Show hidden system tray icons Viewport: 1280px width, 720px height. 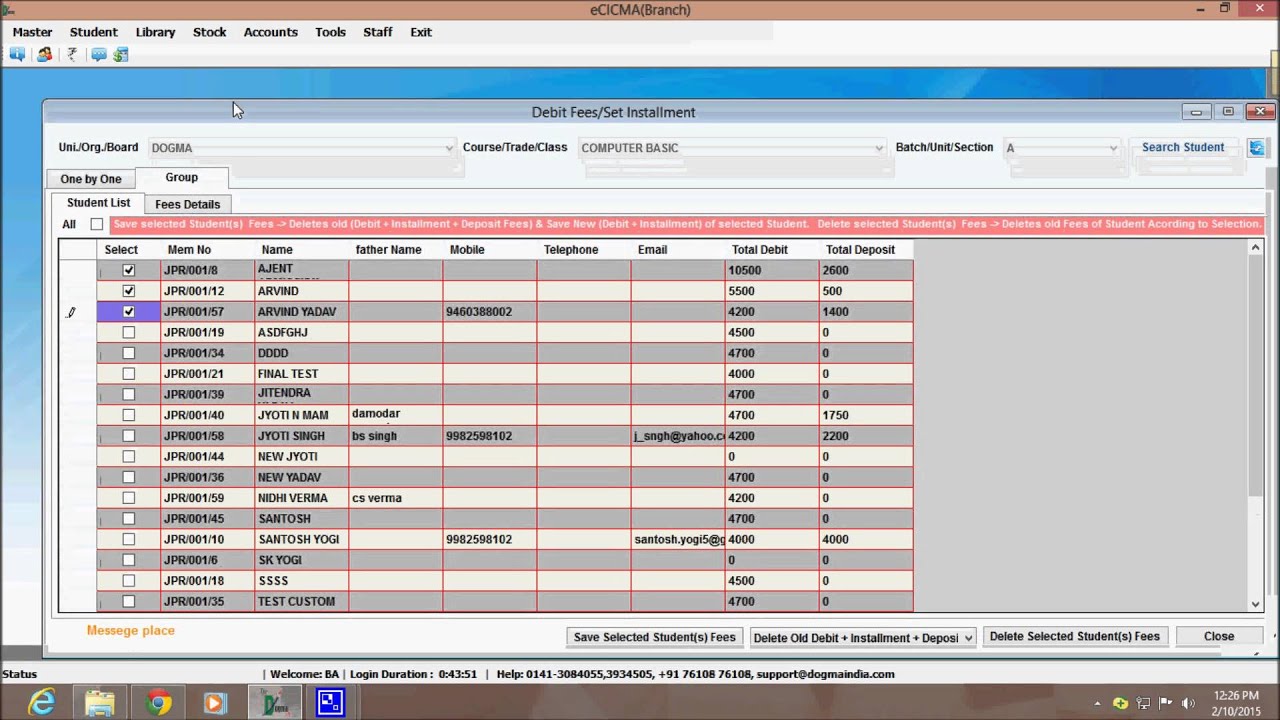click(1097, 703)
